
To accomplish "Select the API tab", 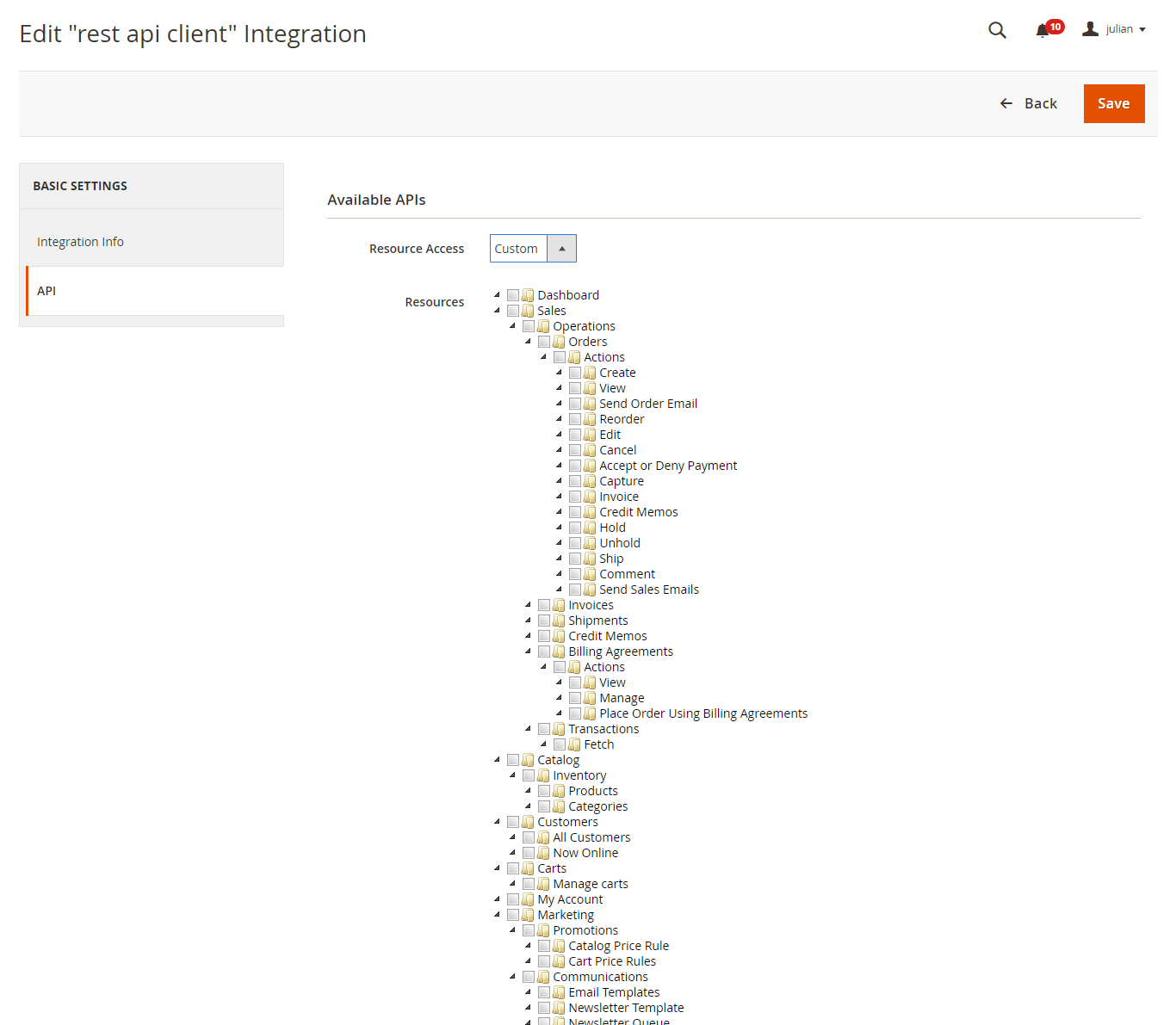I will point(46,291).
